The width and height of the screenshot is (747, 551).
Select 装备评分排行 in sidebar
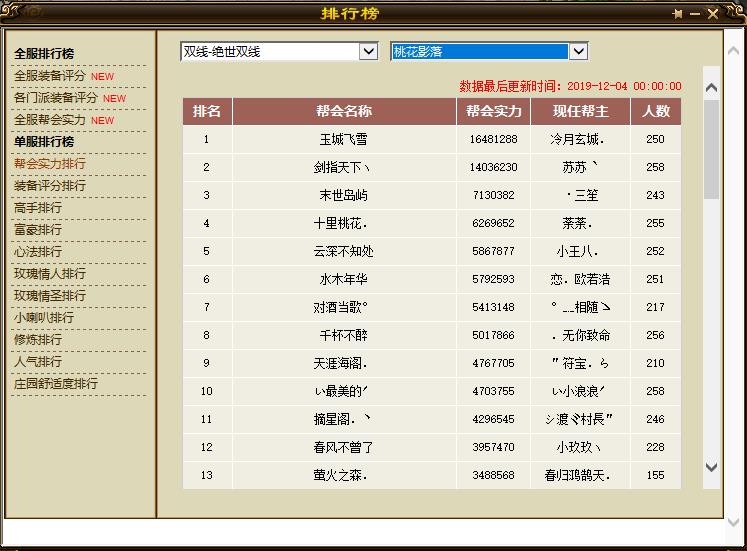50,186
